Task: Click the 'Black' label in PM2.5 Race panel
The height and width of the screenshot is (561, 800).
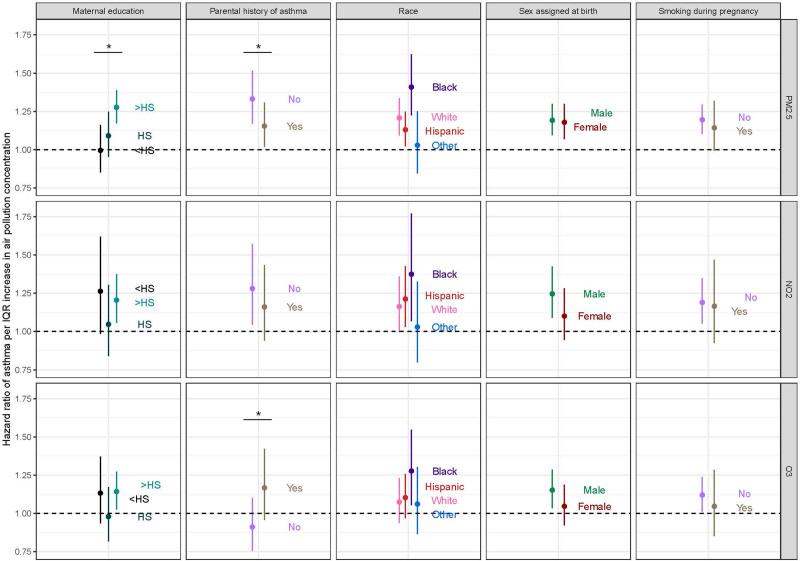Action: point(444,88)
